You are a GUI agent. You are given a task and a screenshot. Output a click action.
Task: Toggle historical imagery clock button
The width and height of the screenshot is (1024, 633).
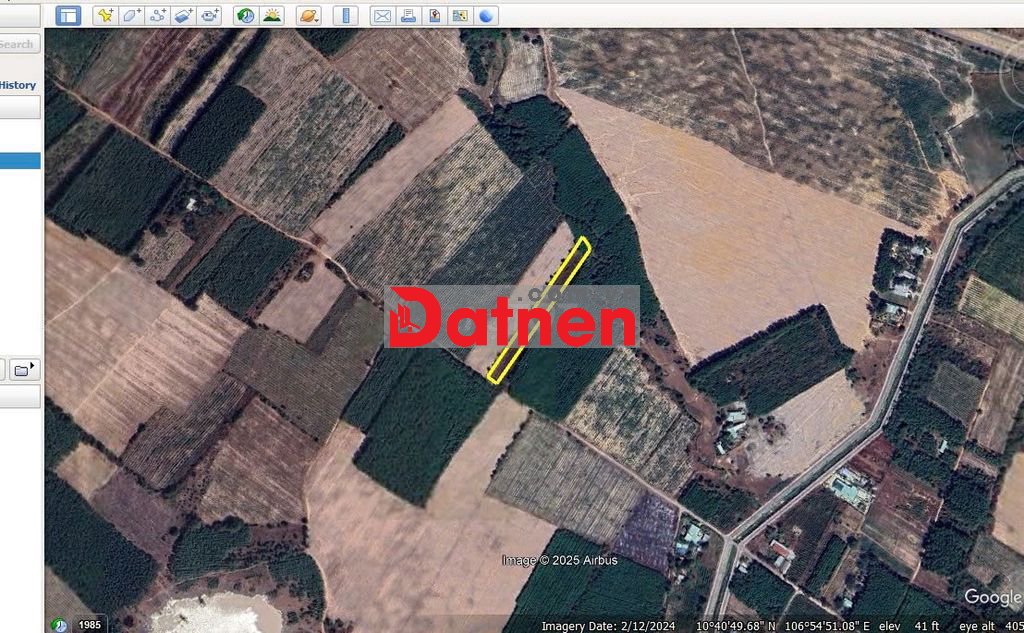pos(245,15)
